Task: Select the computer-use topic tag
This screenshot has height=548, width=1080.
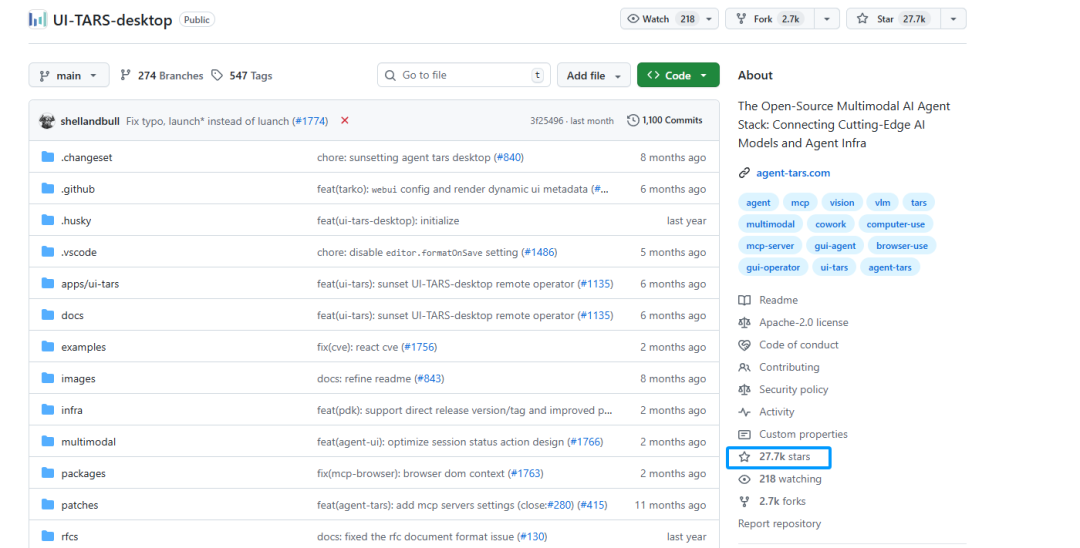Action: (895, 224)
